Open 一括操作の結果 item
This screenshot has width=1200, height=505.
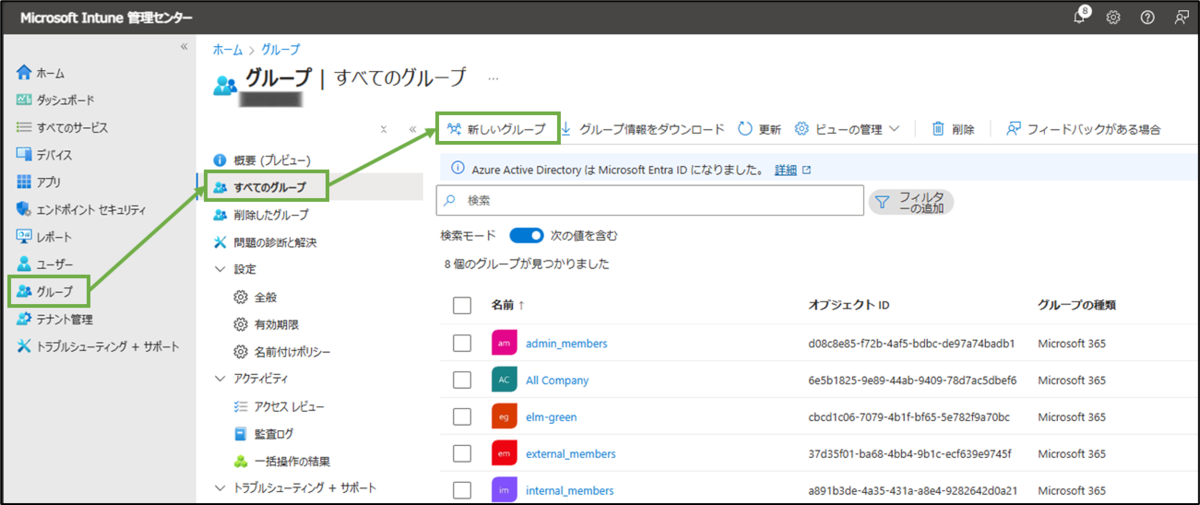pos(281,461)
